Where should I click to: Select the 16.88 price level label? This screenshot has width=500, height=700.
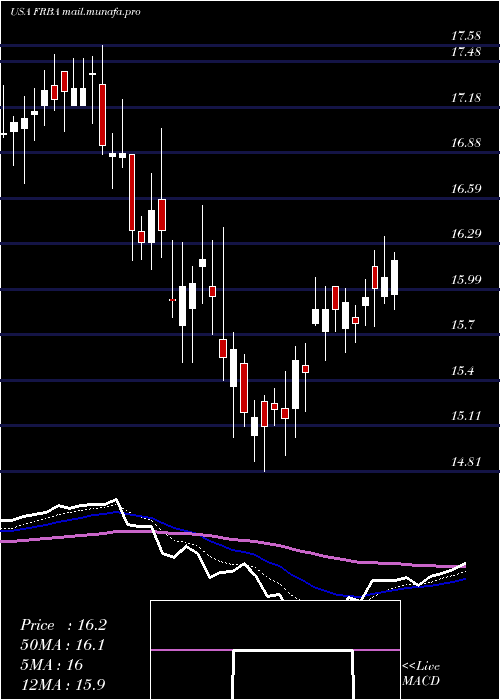(466, 143)
